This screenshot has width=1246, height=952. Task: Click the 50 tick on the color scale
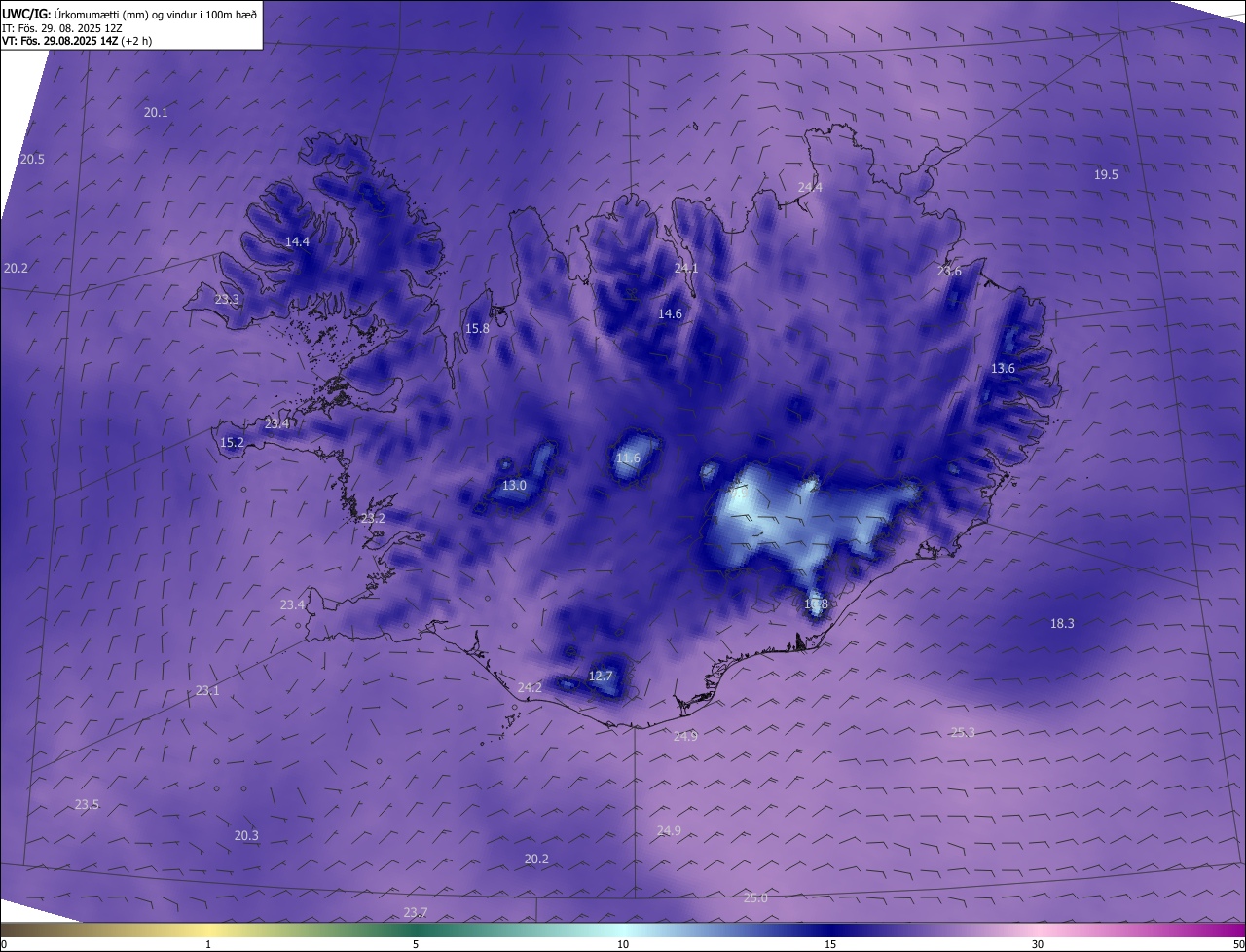(x=1238, y=944)
